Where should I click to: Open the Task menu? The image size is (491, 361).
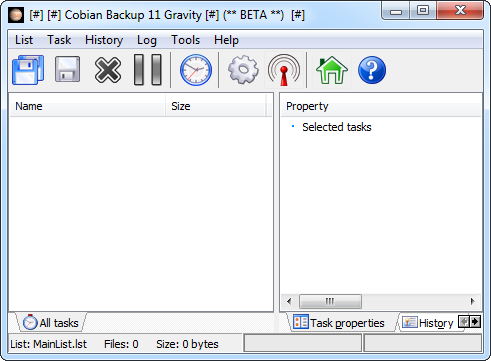(x=59, y=40)
